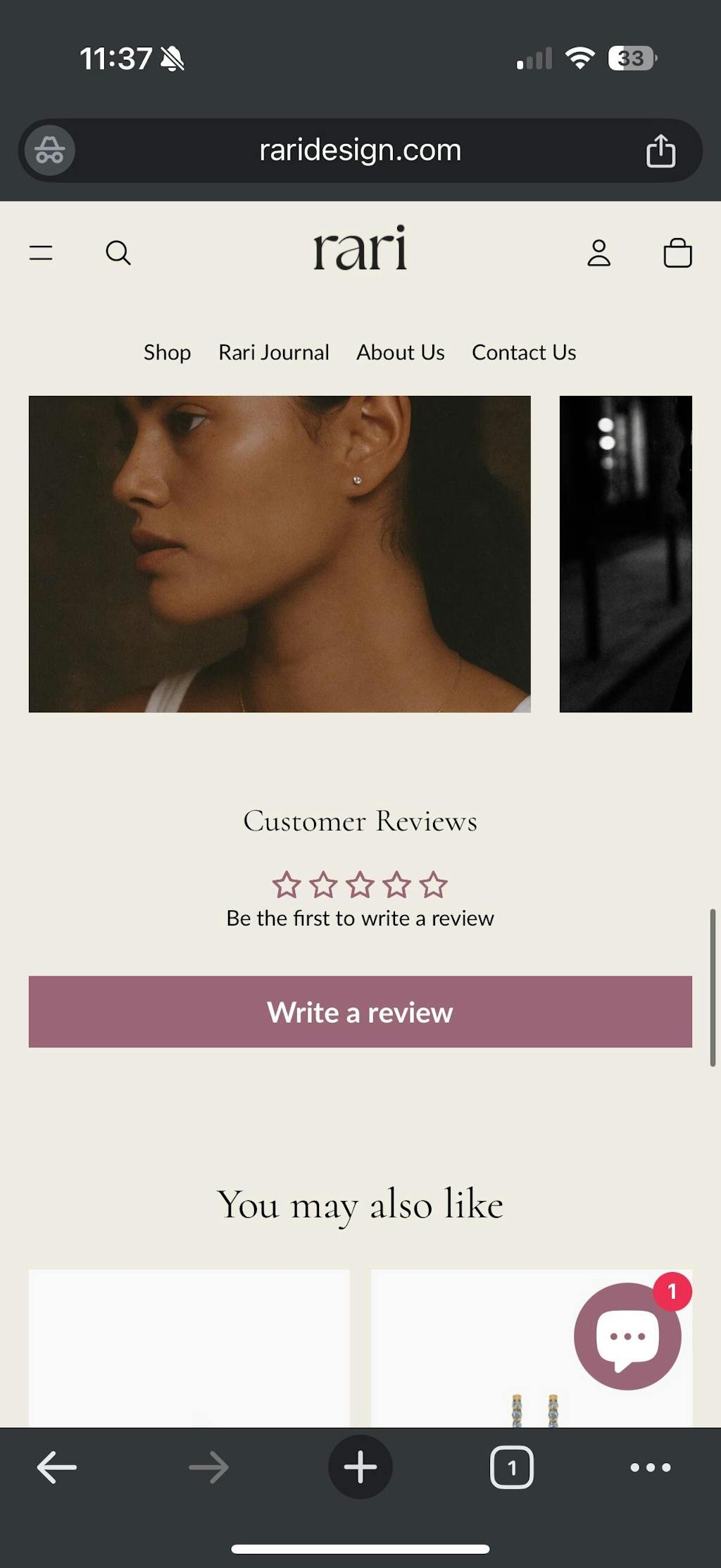Screen dimensions: 721x1568
Task: Tap the search magnifier icon
Action: coord(118,252)
